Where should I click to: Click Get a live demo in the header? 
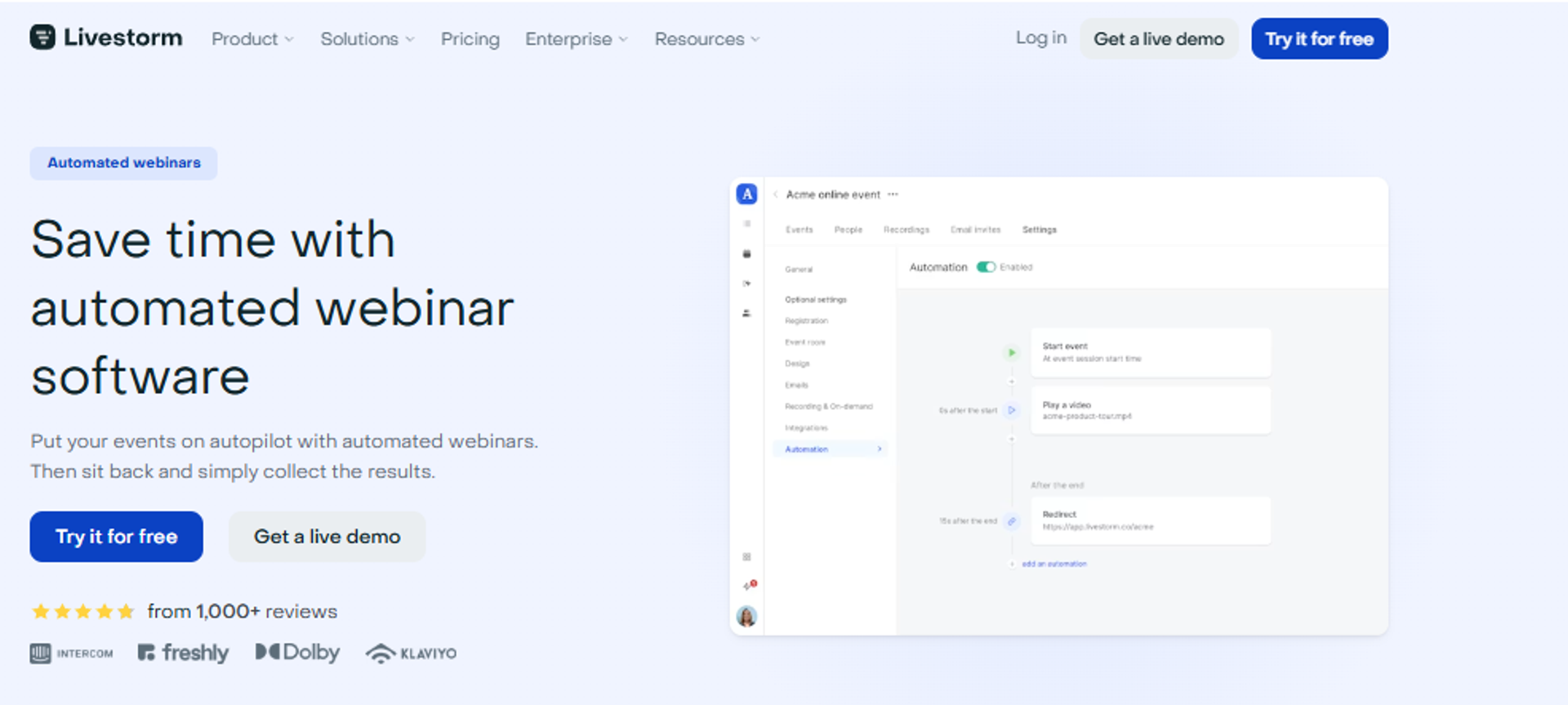tap(1159, 38)
